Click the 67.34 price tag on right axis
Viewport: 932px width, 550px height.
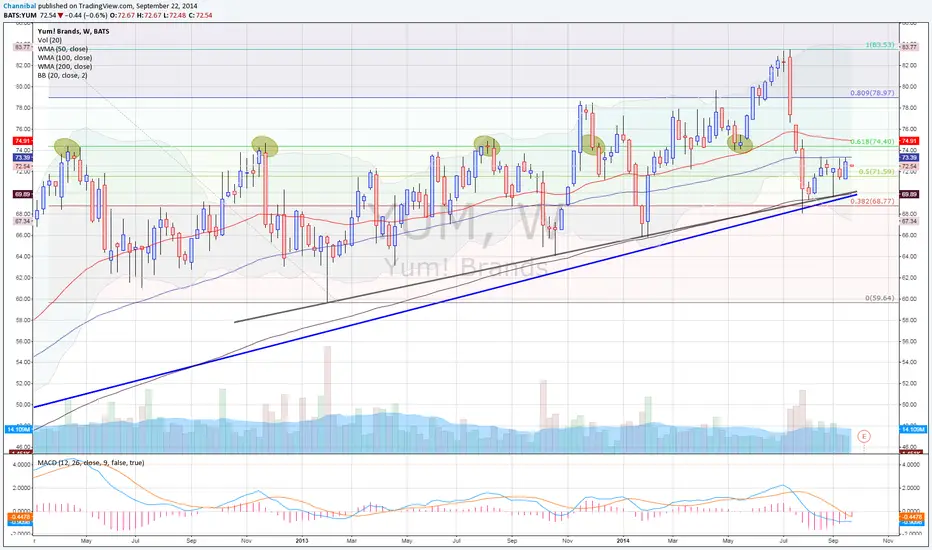point(909,221)
